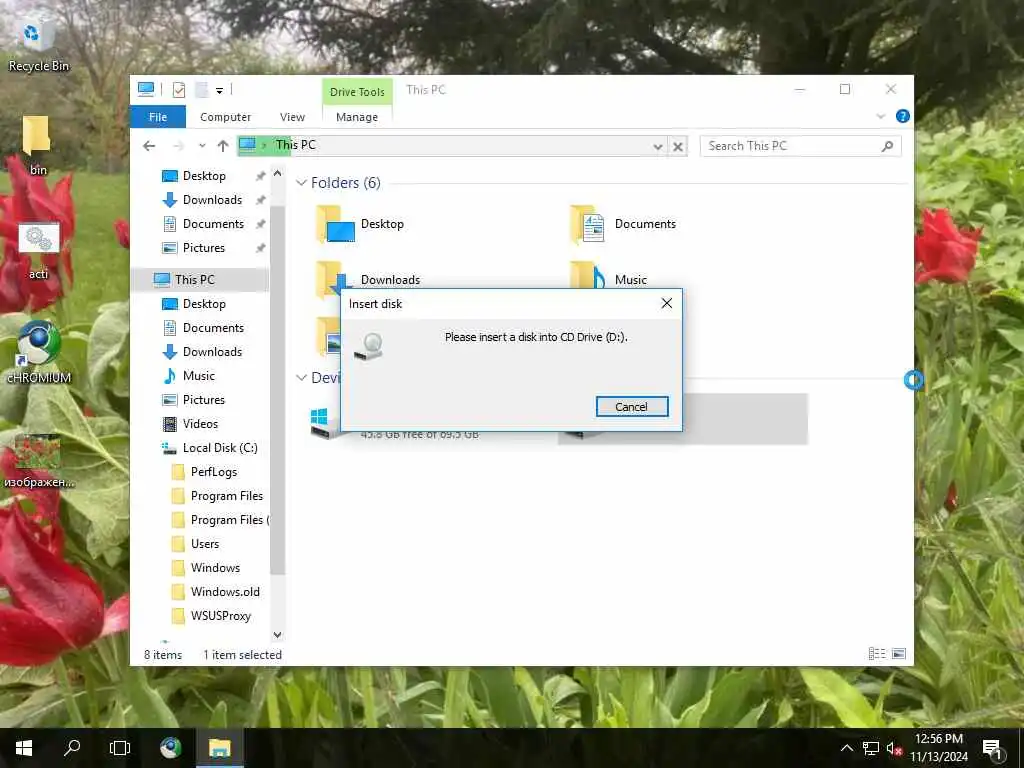Open the Computer ribbon tab
This screenshot has width=1024, height=768.
coord(225,117)
